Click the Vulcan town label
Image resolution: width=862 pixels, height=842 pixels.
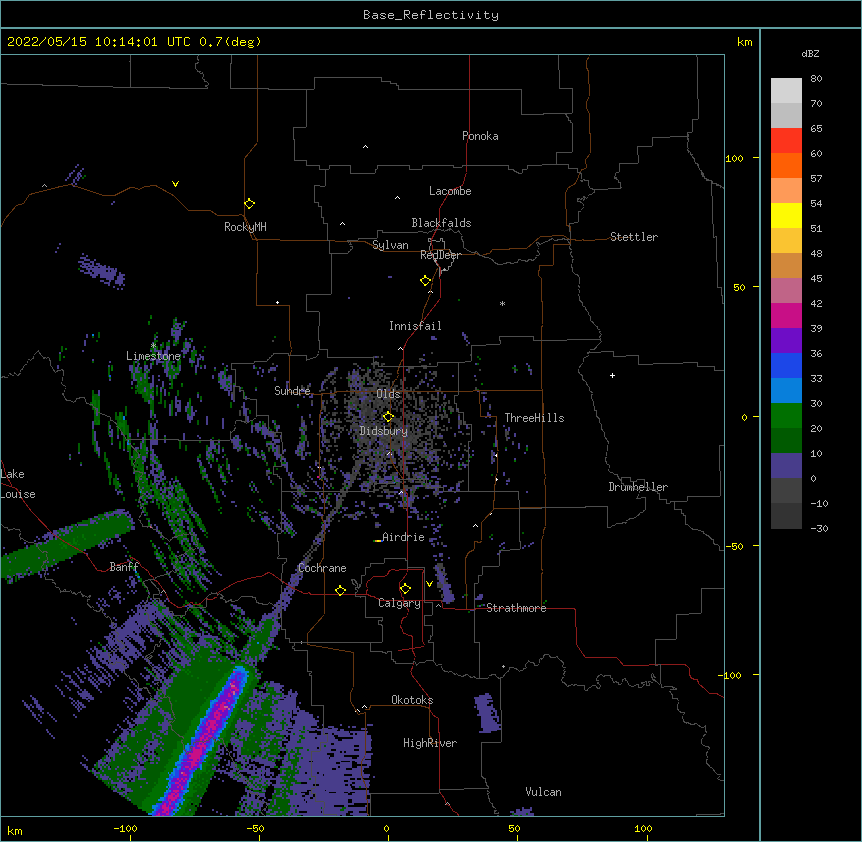[x=543, y=792]
